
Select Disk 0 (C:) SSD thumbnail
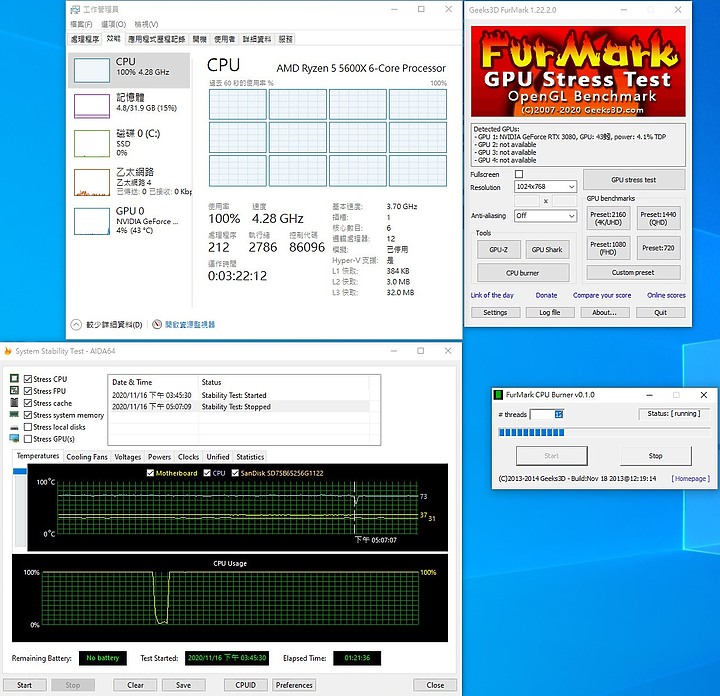click(x=92, y=143)
